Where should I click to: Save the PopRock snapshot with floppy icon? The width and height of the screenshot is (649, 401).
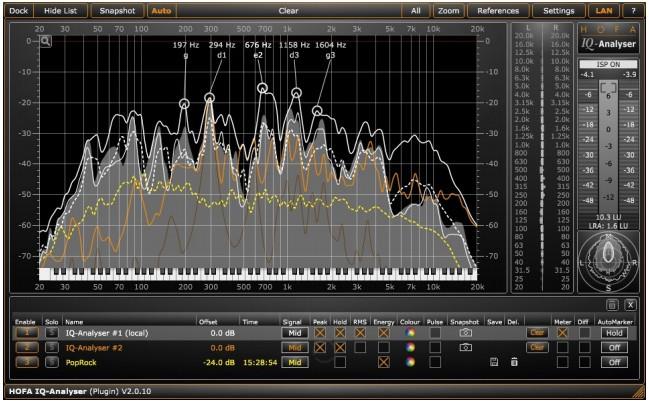pyautogui.click(x=494, y=362)
